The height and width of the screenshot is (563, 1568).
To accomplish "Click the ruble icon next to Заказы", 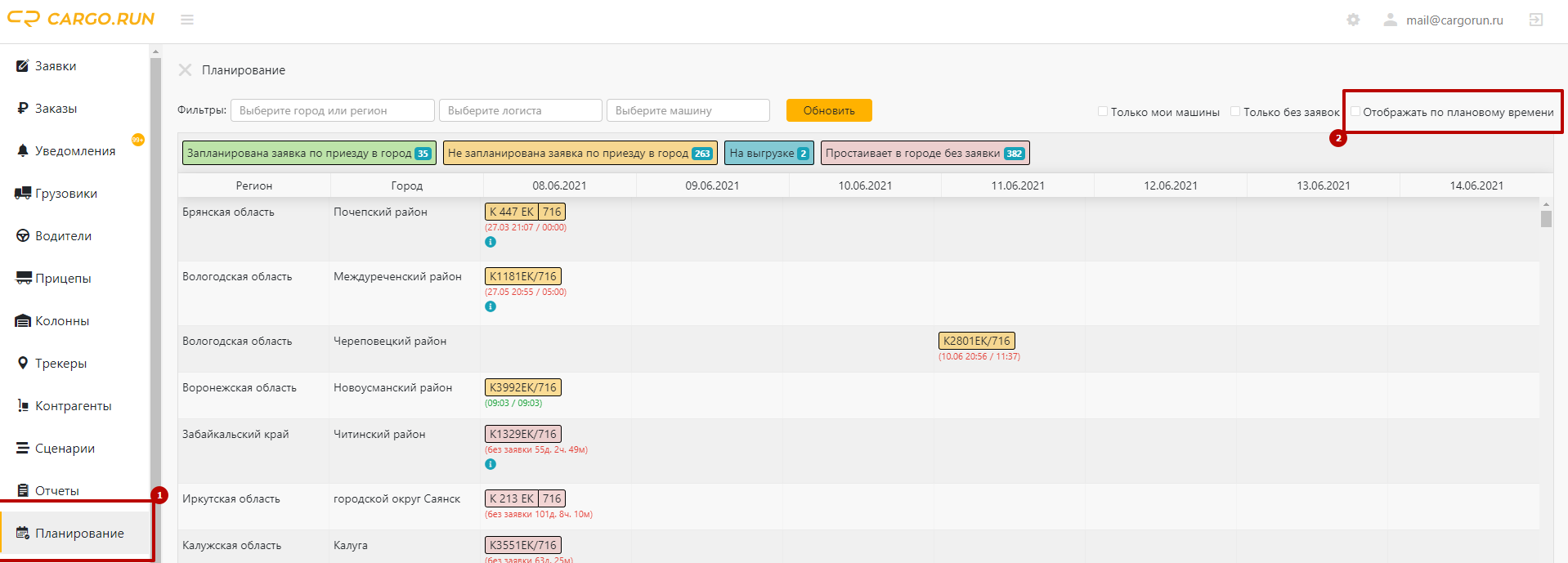I will (23, 109).
